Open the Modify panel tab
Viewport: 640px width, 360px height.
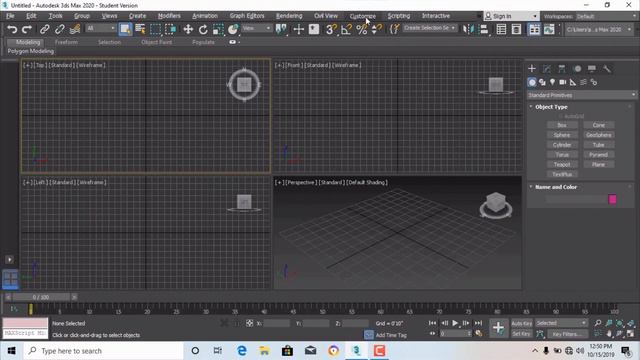547,69
